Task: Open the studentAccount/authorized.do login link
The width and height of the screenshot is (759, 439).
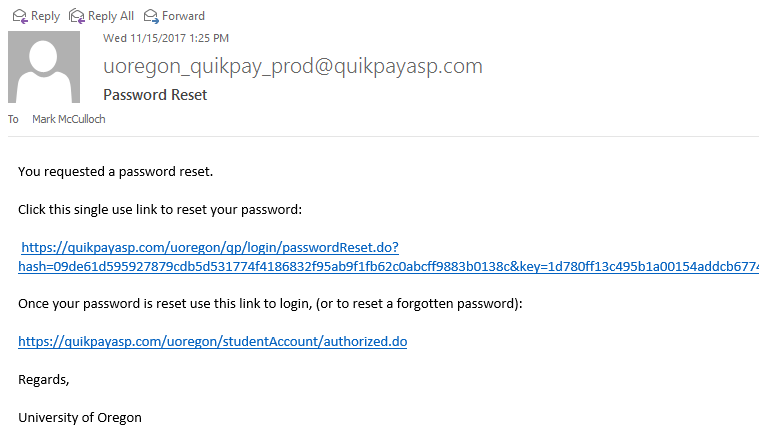Action: 213,342
